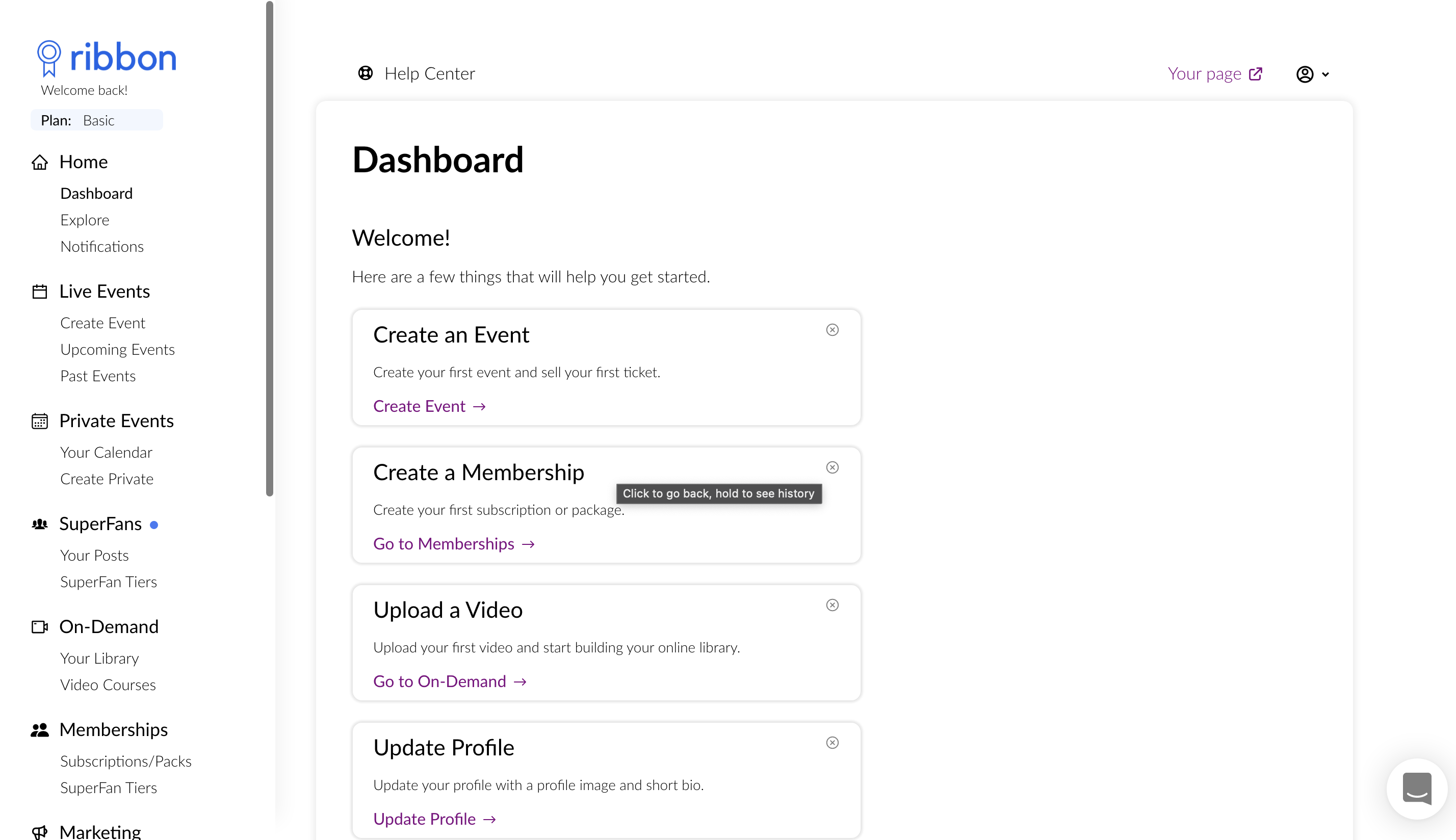The height and width of the screenshot is (840, 1456).
Task: Switch to the Explore section
Action: (x=85, y=220)
